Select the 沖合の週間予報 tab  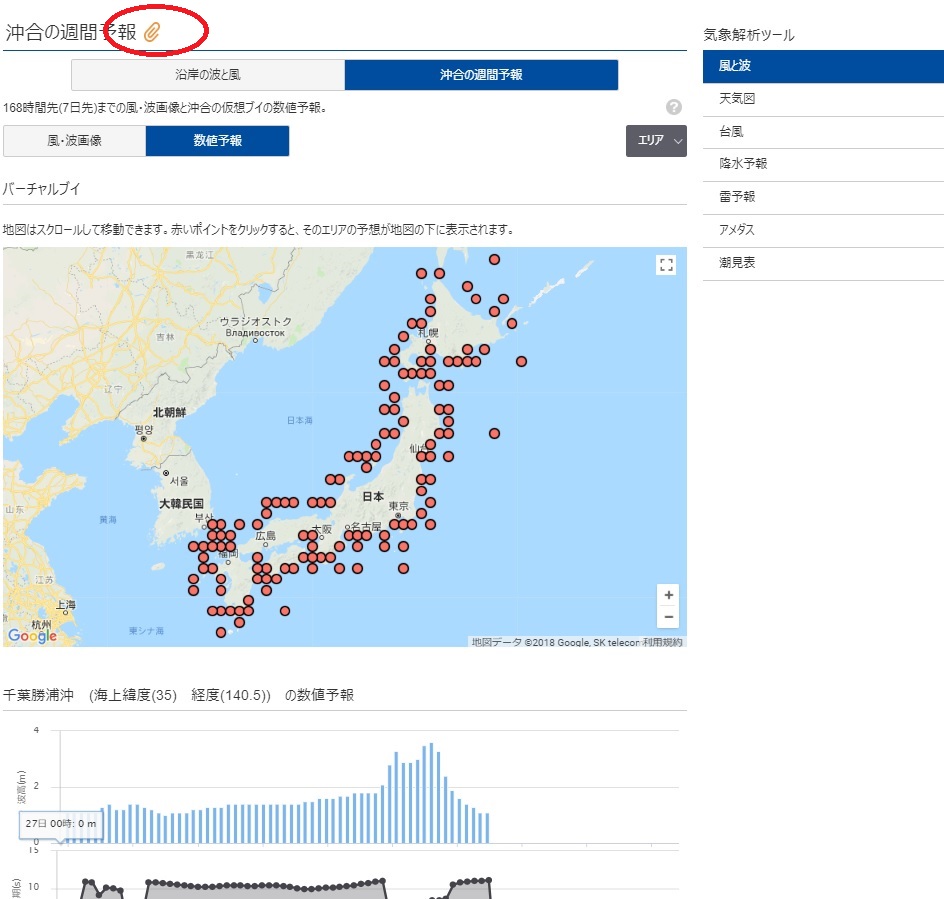(481, 75)
